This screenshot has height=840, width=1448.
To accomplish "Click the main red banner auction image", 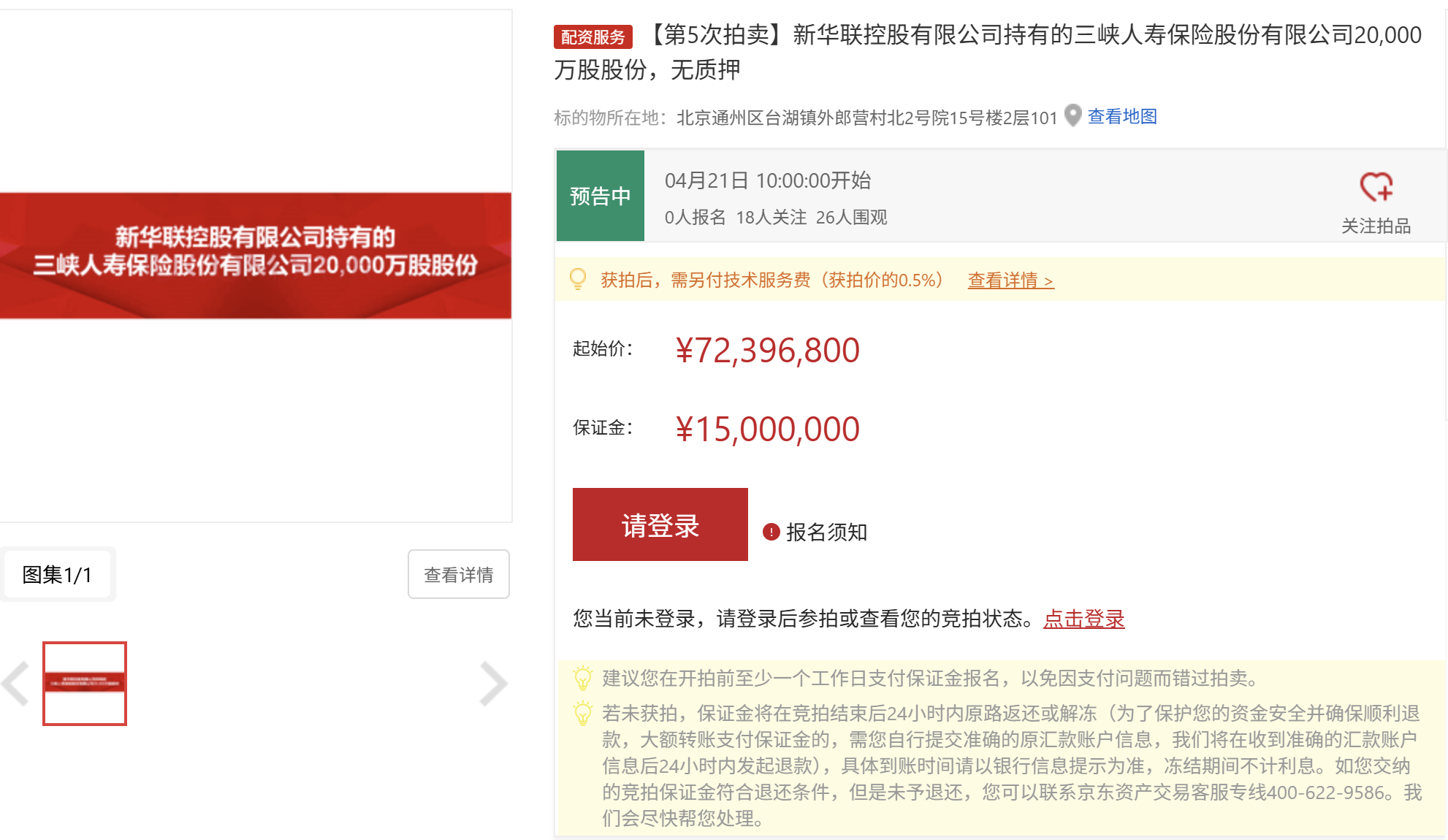I will [256, 256].
